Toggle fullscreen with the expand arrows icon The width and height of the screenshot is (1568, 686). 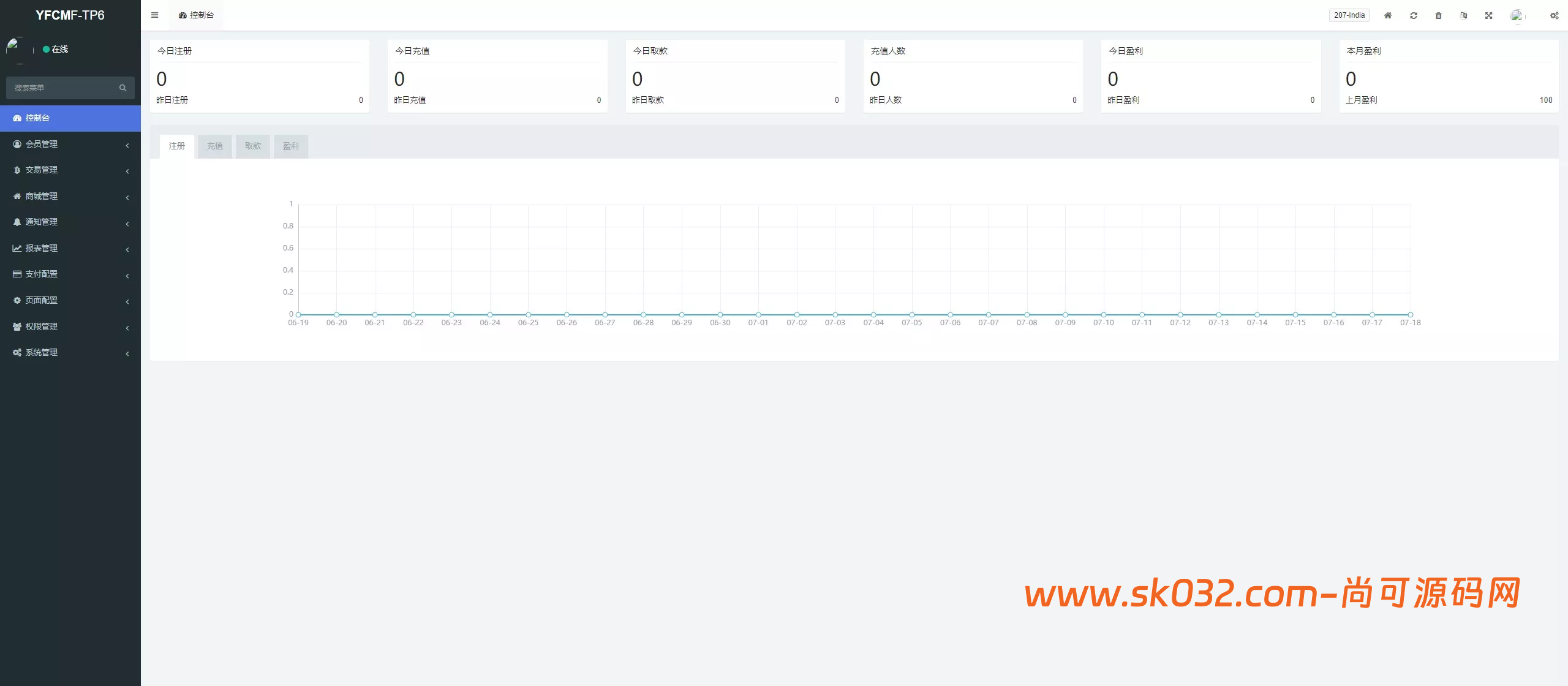(1489, 15)
